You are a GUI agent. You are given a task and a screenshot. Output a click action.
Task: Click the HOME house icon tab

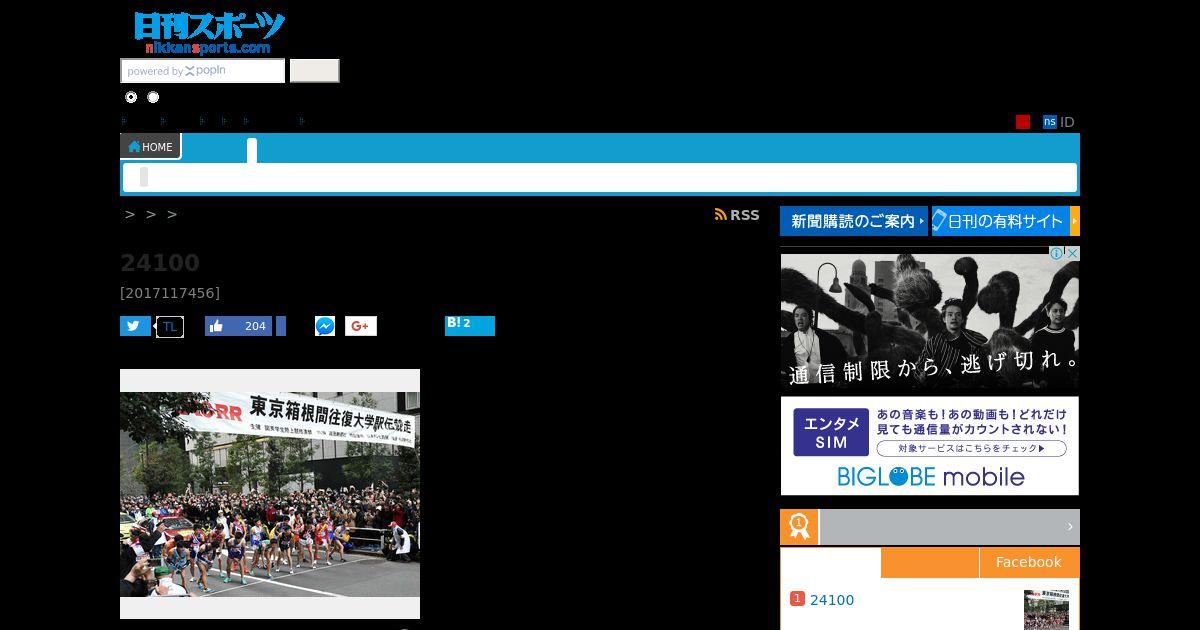(x=150, y=147)
